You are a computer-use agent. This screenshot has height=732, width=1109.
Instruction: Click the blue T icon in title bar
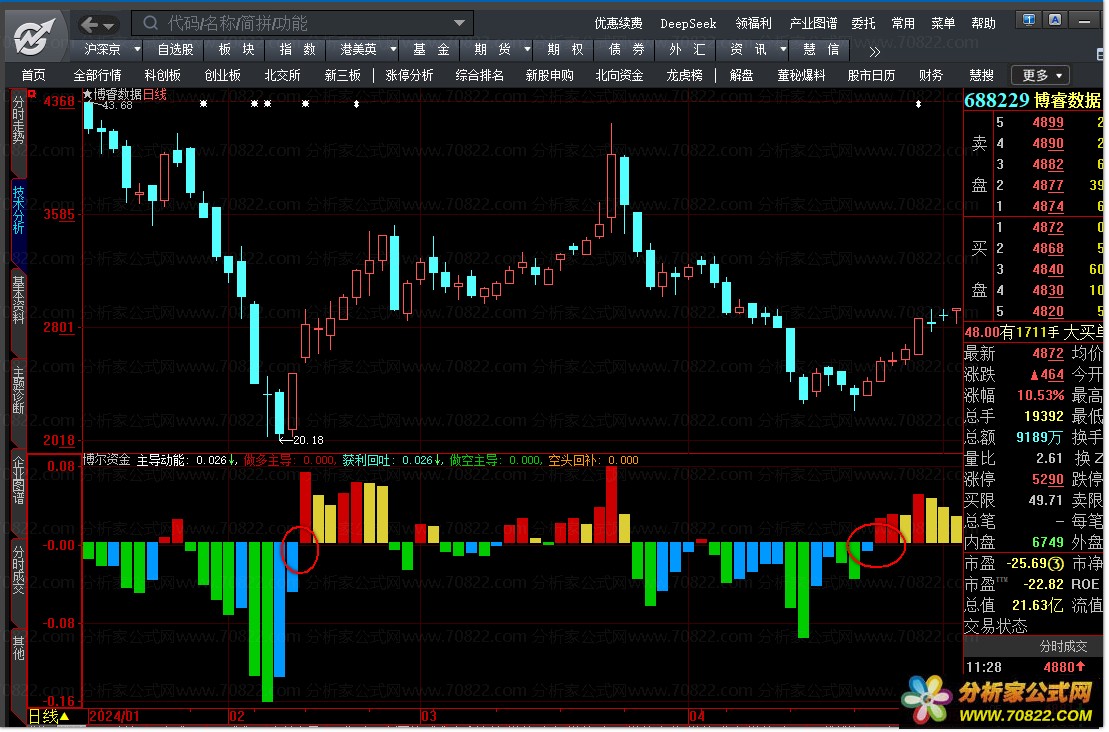pyautogui.click(x=1028, y=20)
